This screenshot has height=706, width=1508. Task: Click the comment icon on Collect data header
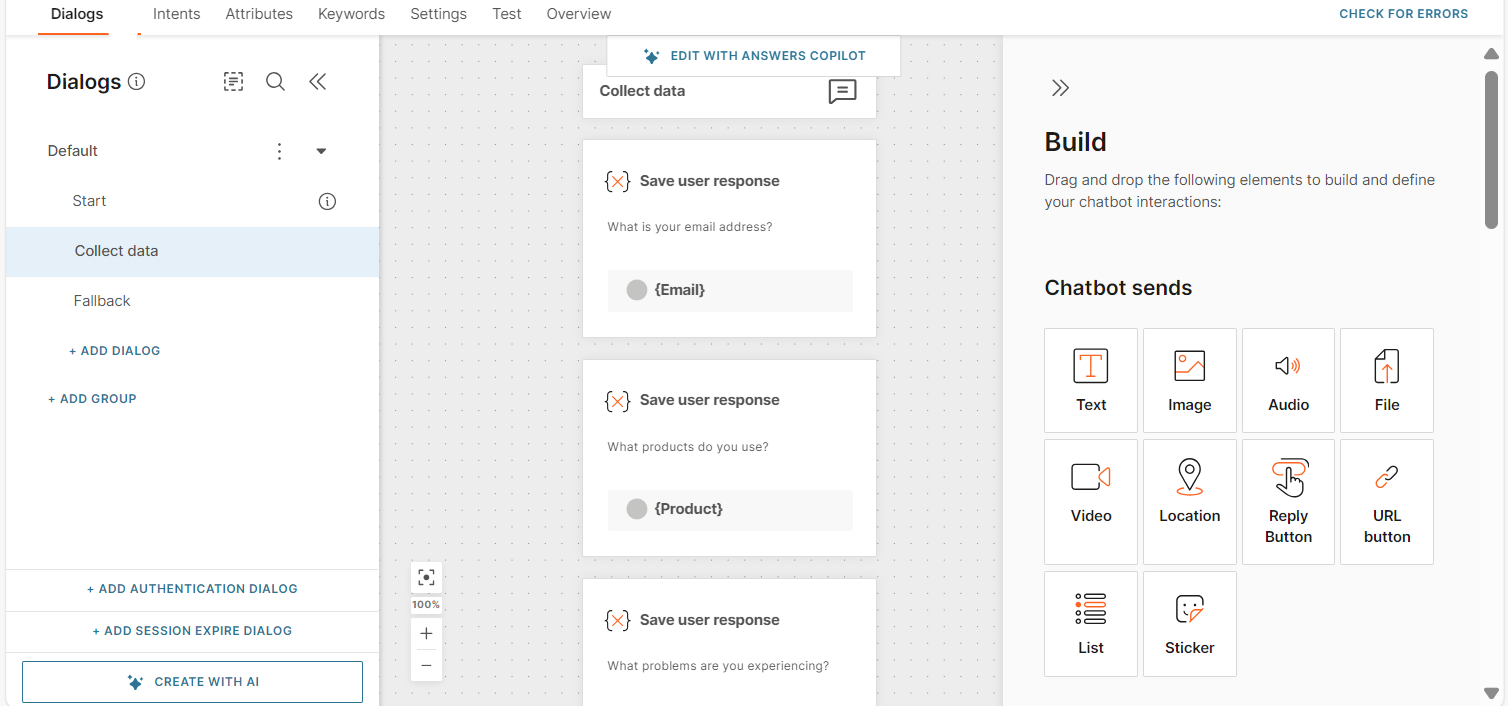(843, 91)
